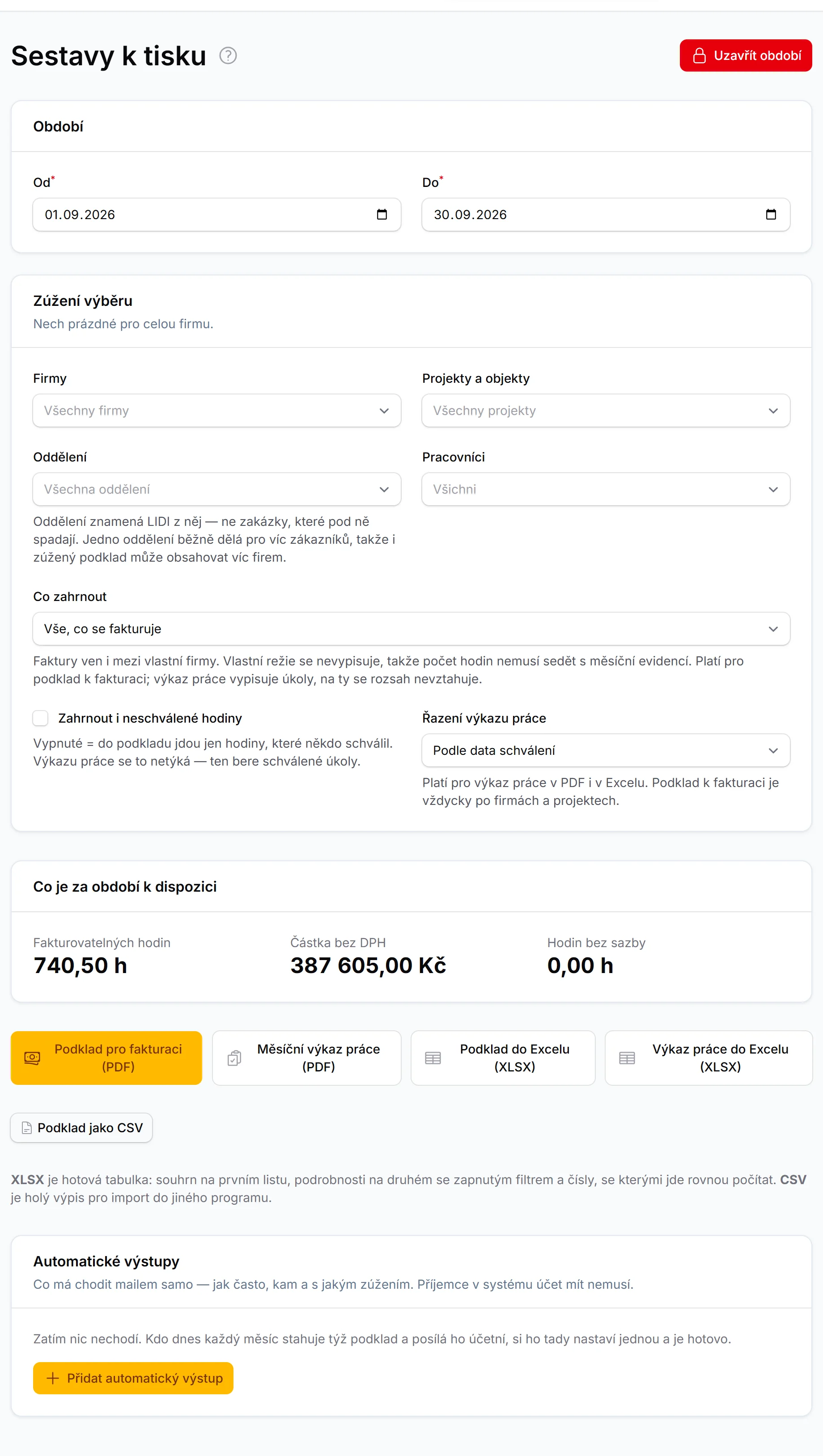
Task: Open the Řazení výkazu práce dropdown
Action: (606, 750)
